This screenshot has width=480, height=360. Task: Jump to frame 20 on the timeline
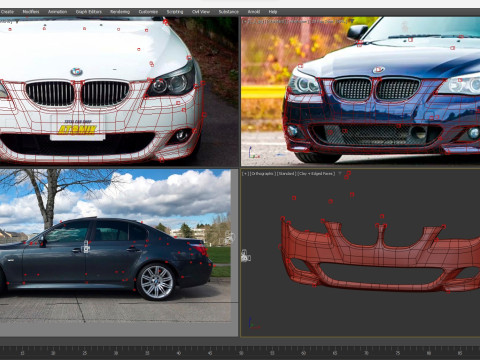[53, 353]
